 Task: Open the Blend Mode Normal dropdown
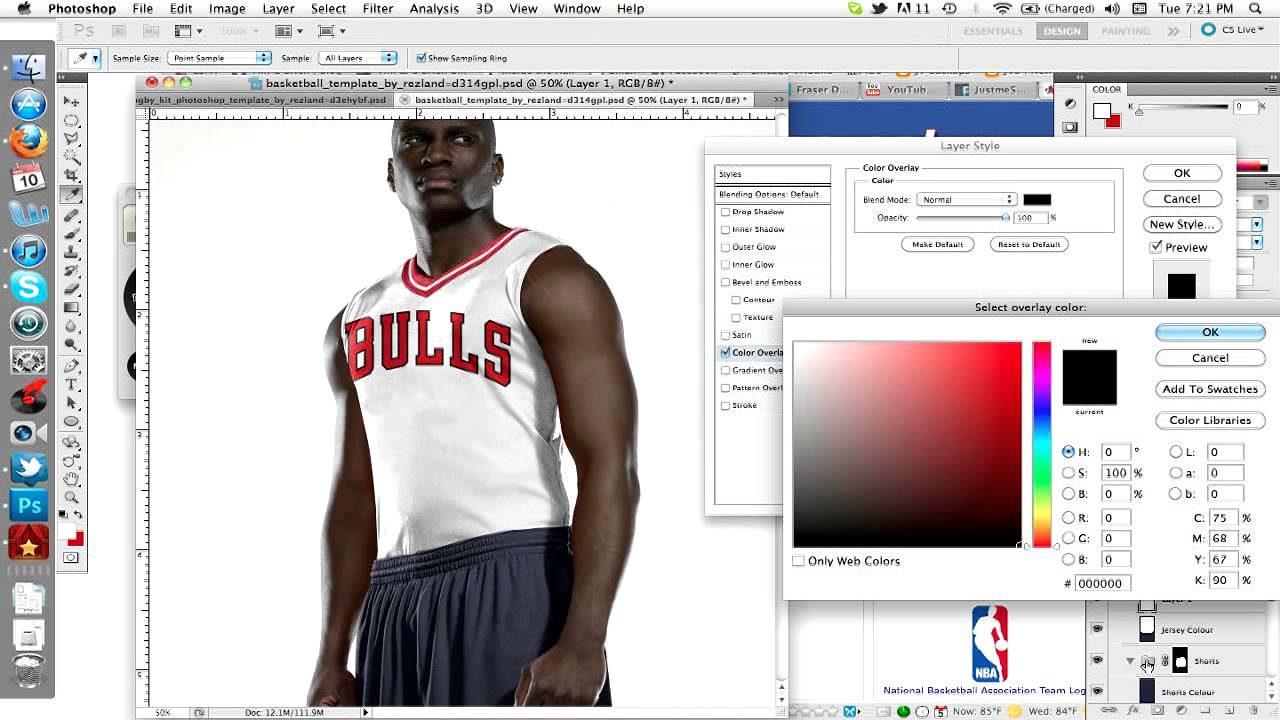point(967,200)
